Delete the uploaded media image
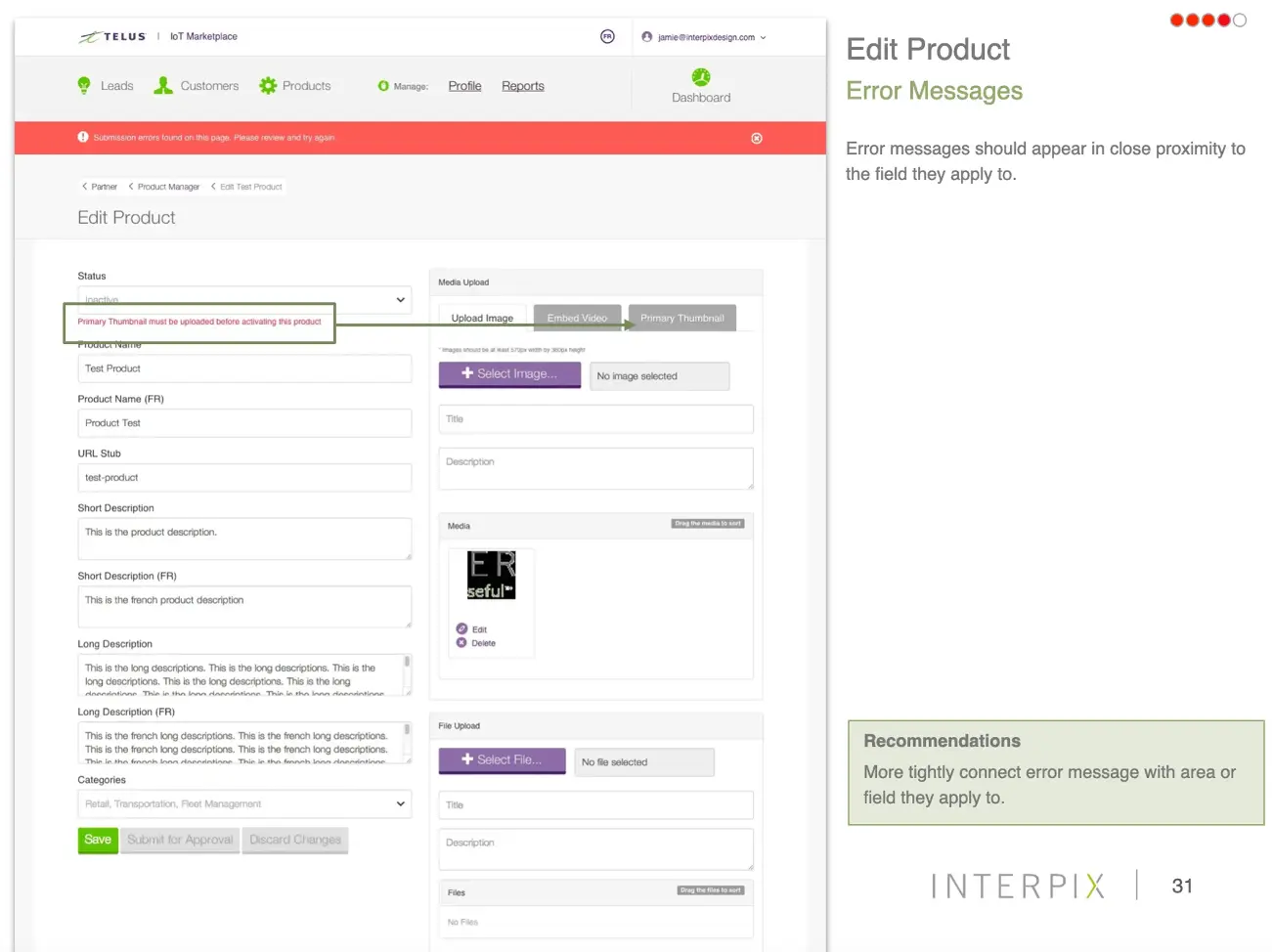Screen dimensions: 1273x952 [x=462, y=643]
